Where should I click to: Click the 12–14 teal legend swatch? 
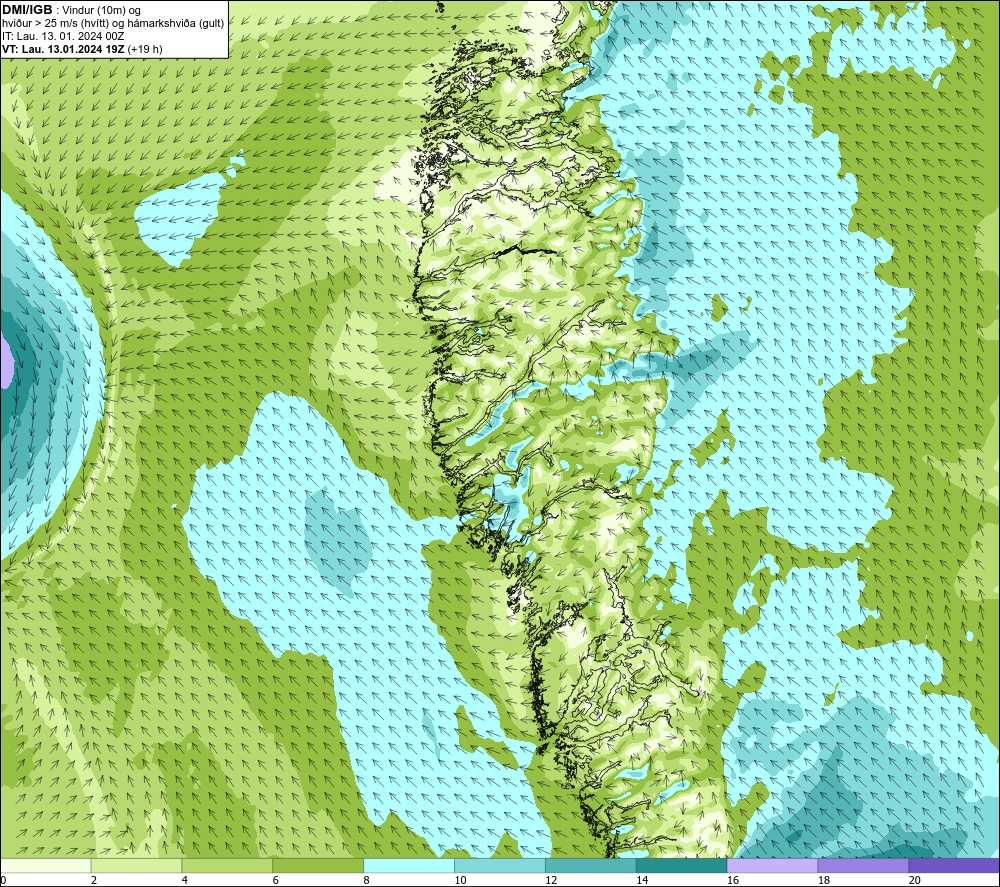[591, 865]
